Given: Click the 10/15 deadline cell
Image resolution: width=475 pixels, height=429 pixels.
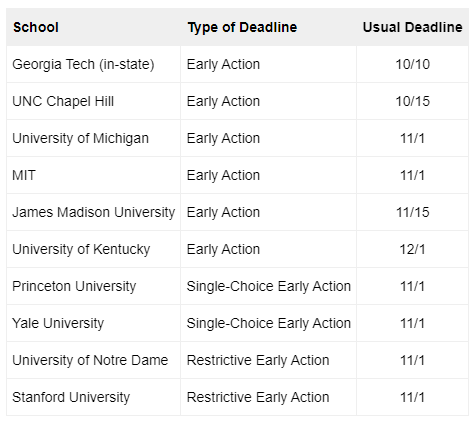Looking at the screenshot, I should coord(412,101).
